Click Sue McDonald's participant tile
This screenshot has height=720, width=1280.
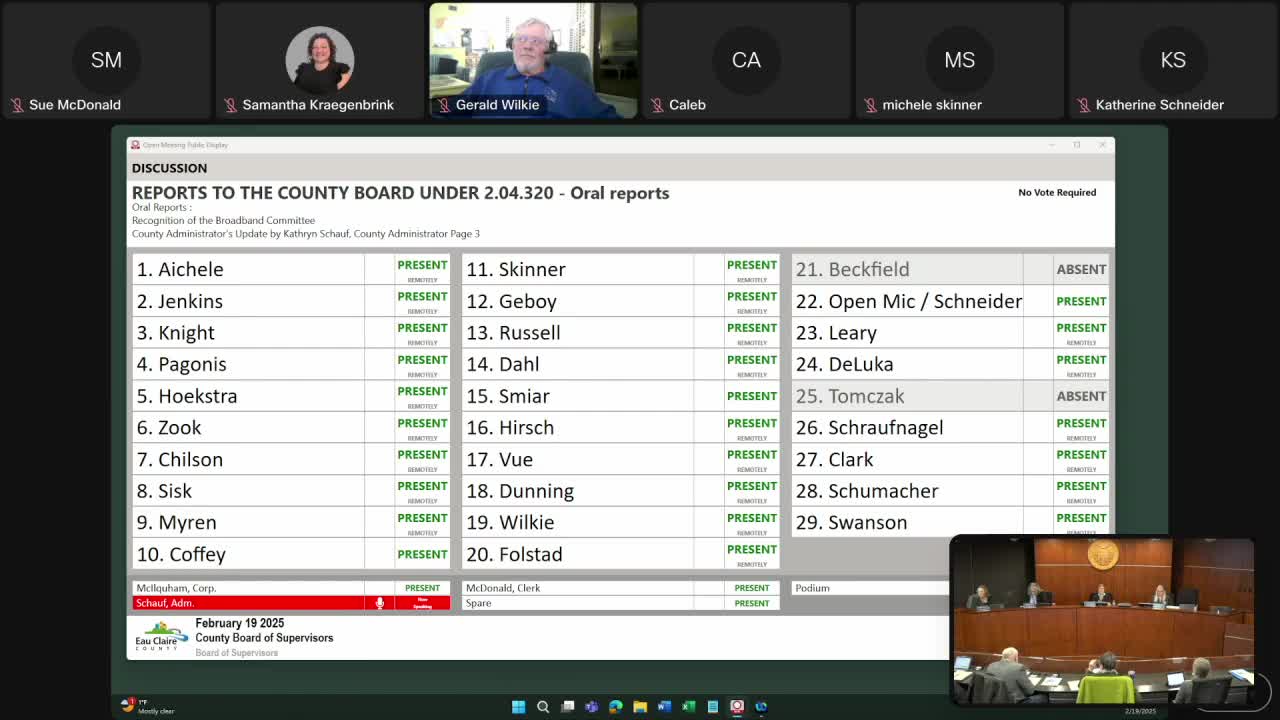click(x=106, y=61)
